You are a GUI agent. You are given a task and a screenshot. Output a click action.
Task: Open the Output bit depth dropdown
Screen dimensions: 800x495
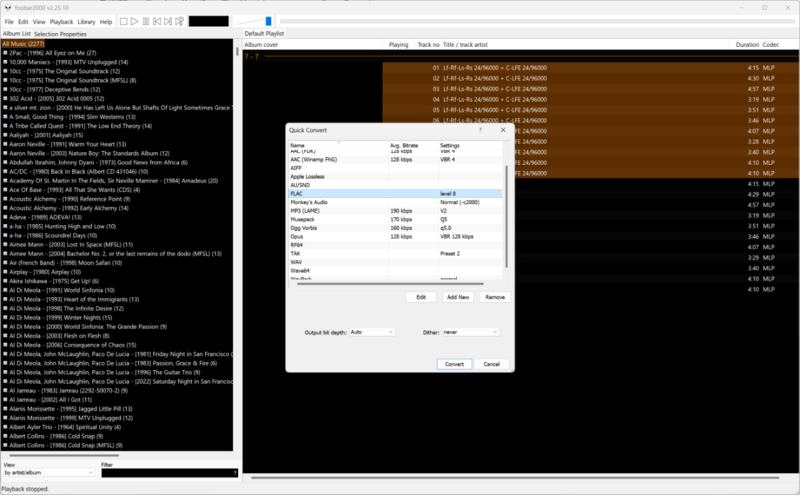pyautogui.click(x=372, y=332)
